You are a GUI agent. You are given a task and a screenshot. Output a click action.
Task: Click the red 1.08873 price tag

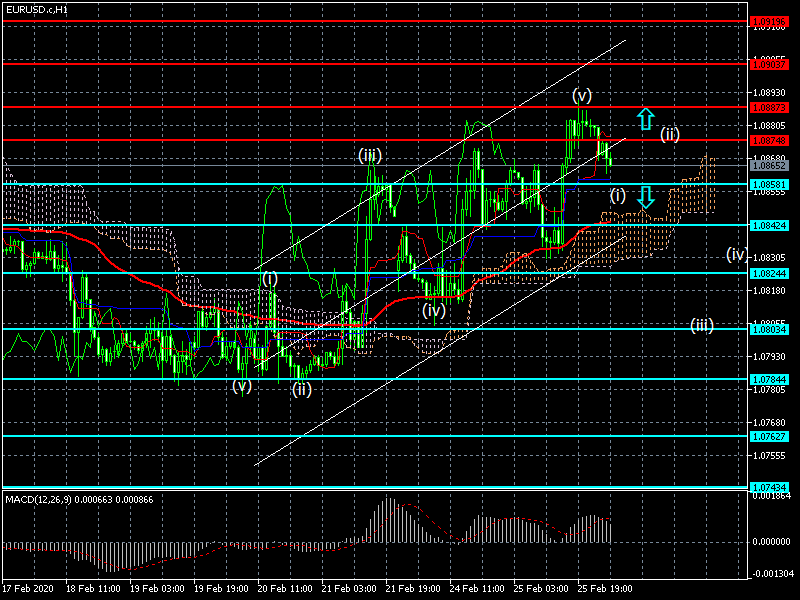pyautogui.click(x=770, y=108)
